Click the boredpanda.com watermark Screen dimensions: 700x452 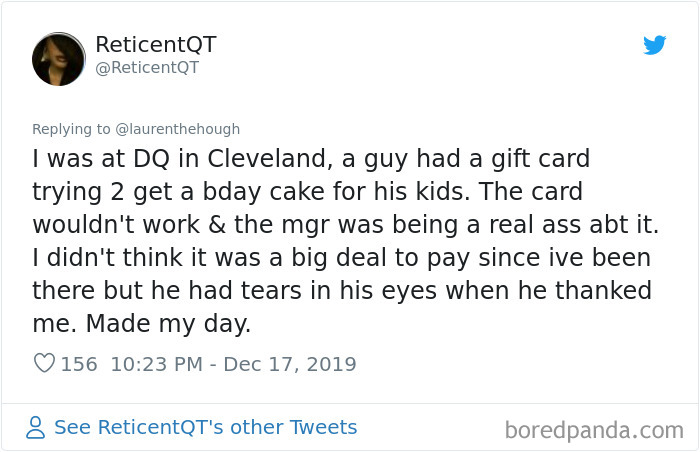pos(593,430)
